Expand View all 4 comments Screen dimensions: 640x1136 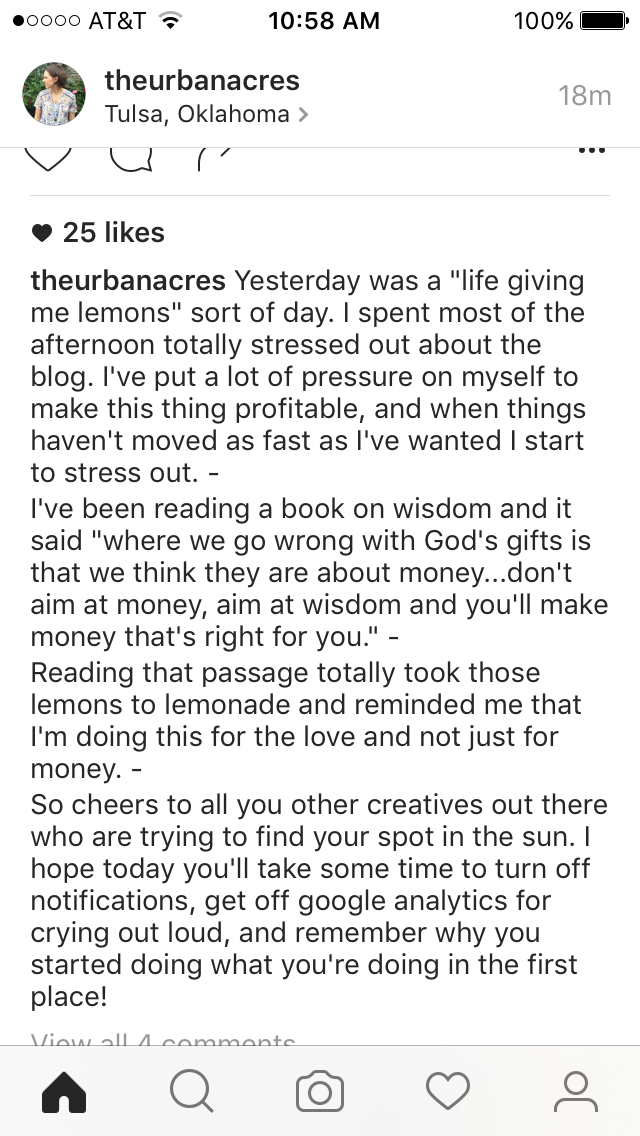163,1038
